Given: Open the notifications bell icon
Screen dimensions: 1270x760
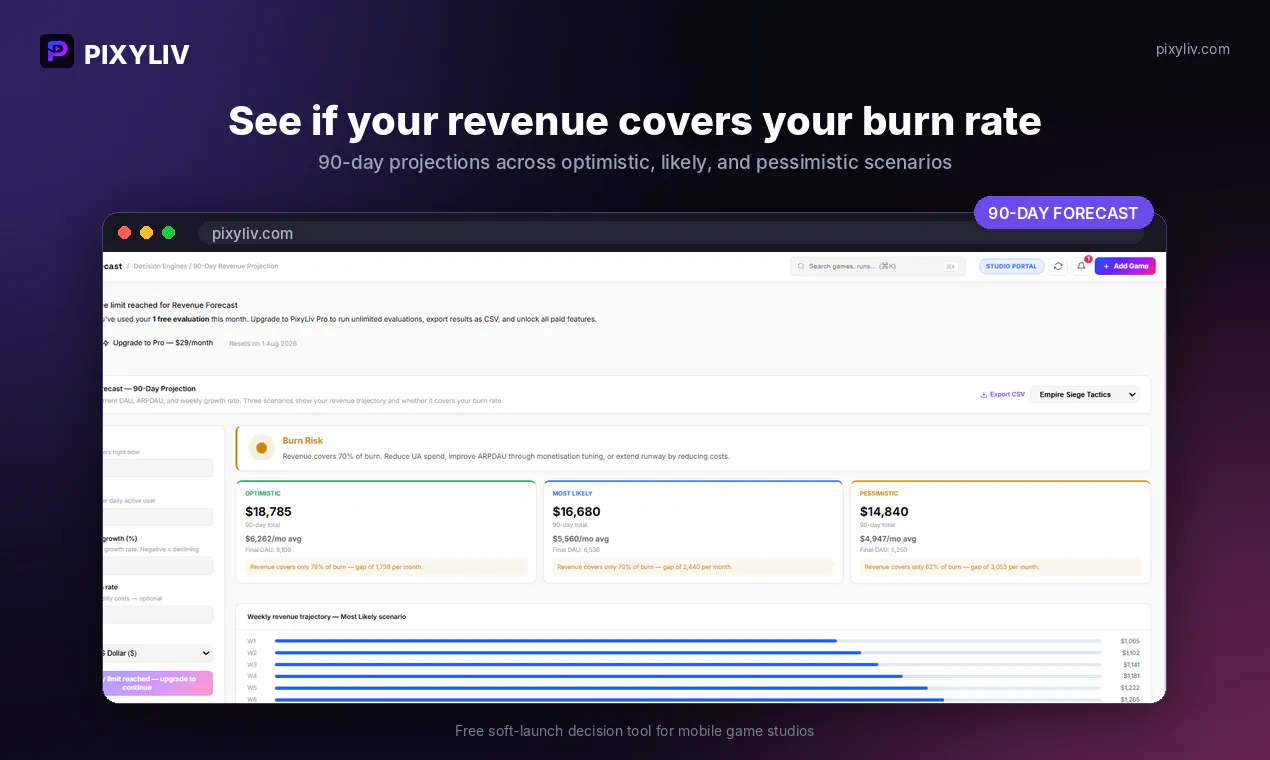Looking at the screenshot, I should click(1081, 266).
